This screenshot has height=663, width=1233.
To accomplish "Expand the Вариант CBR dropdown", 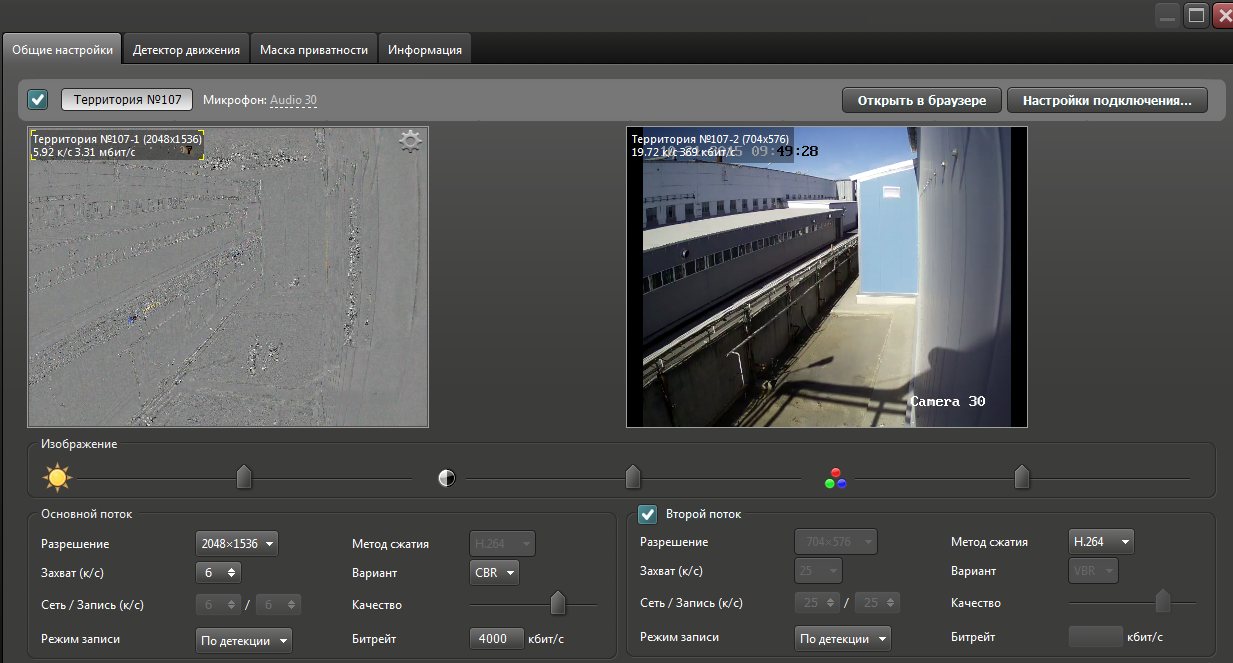I will 494,573.
